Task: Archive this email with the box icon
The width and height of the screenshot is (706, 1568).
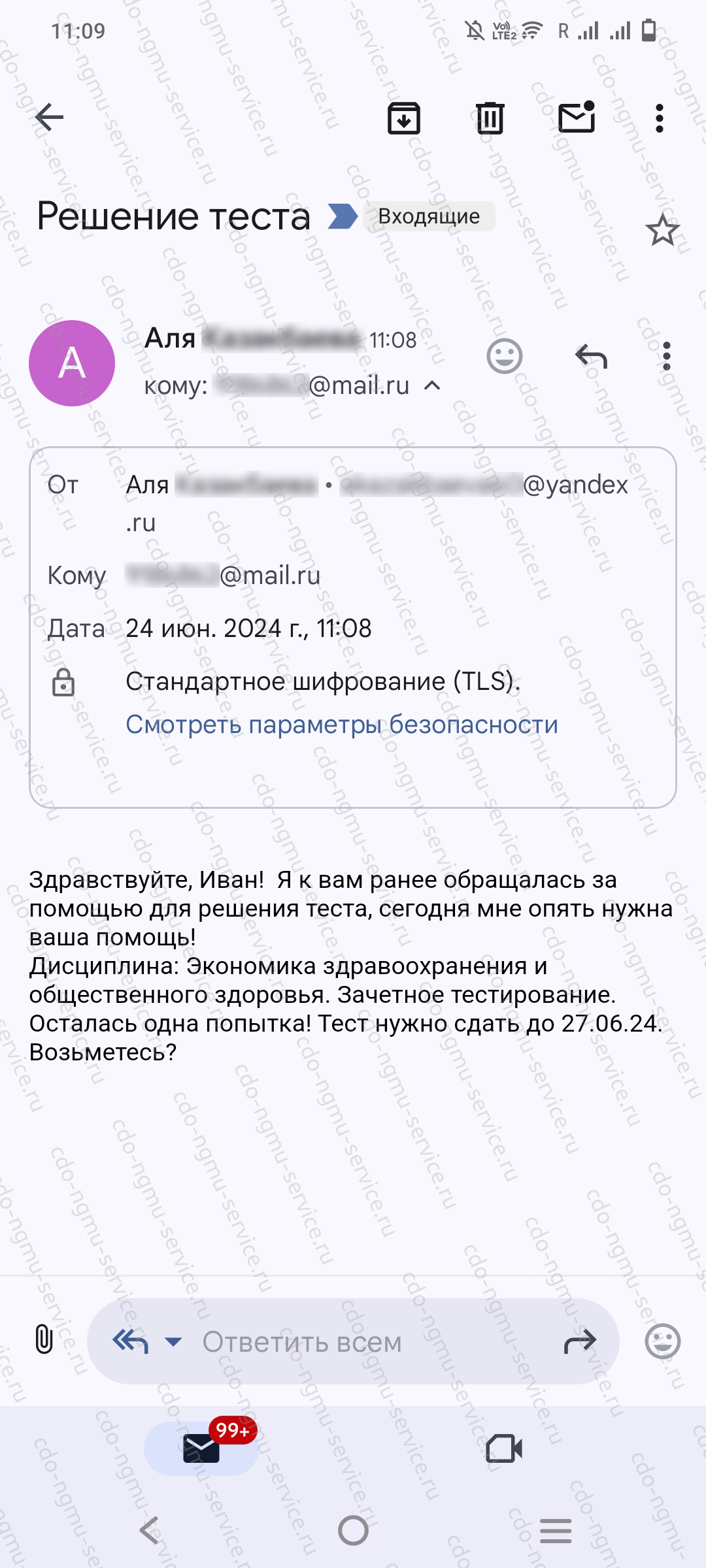Action: [x=404, y=118]
